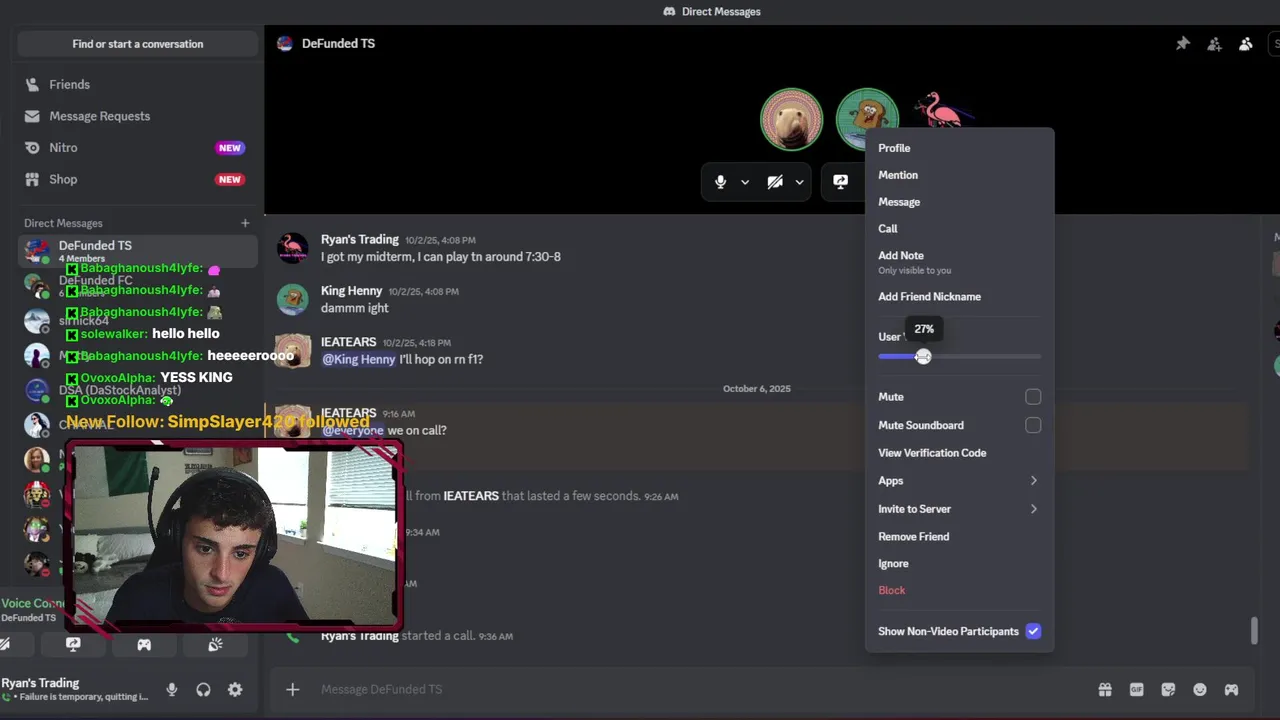Image resolution: width=1280 pixels, height=720 pixels.
Task: Open apps launcher icon in message bar
Action: 1232,689
